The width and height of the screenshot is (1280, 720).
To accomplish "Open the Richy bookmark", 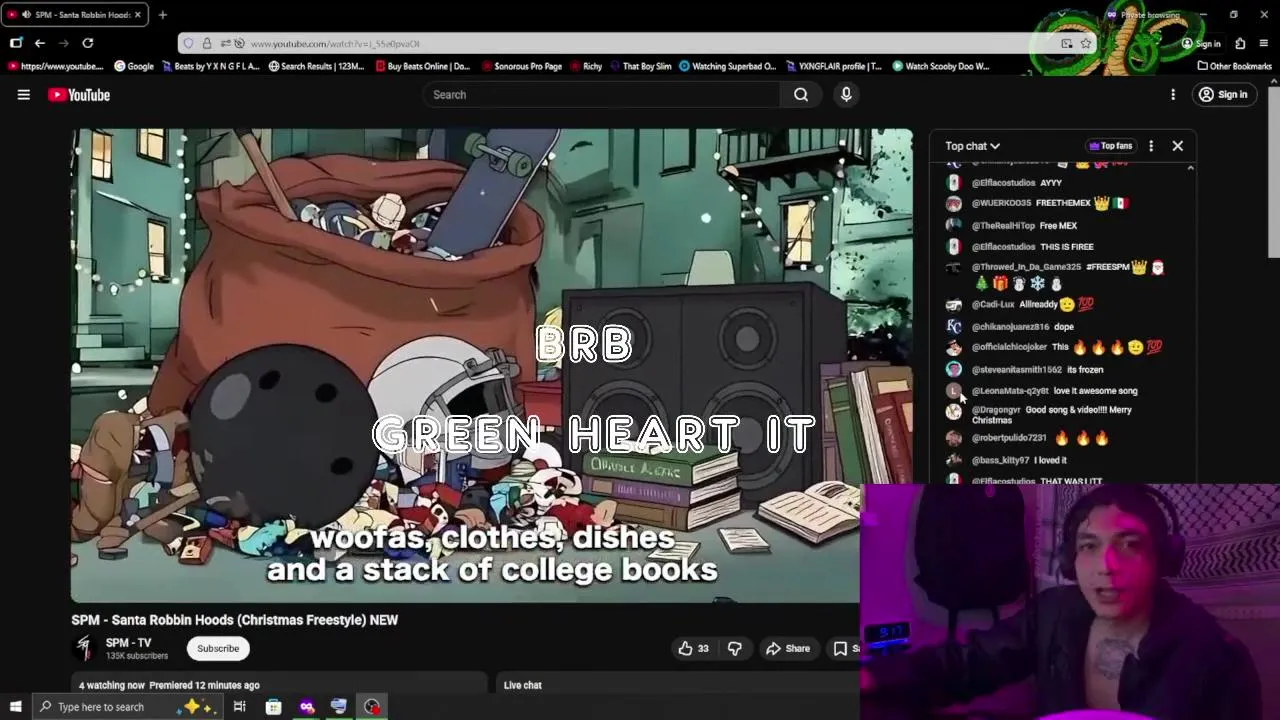I will (586, 66).
